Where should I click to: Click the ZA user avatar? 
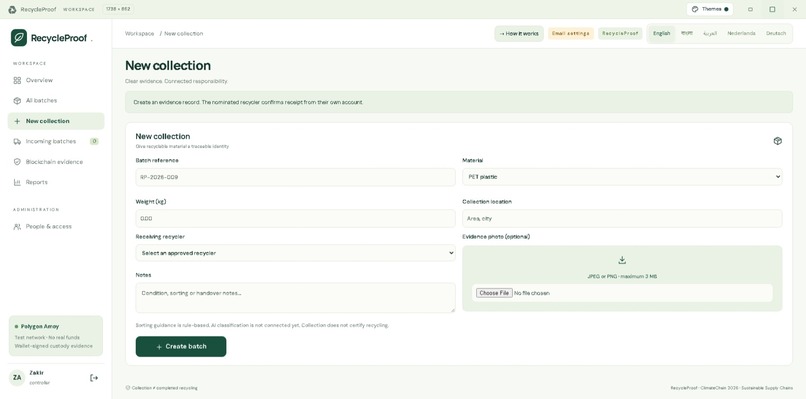coord(17,377)
